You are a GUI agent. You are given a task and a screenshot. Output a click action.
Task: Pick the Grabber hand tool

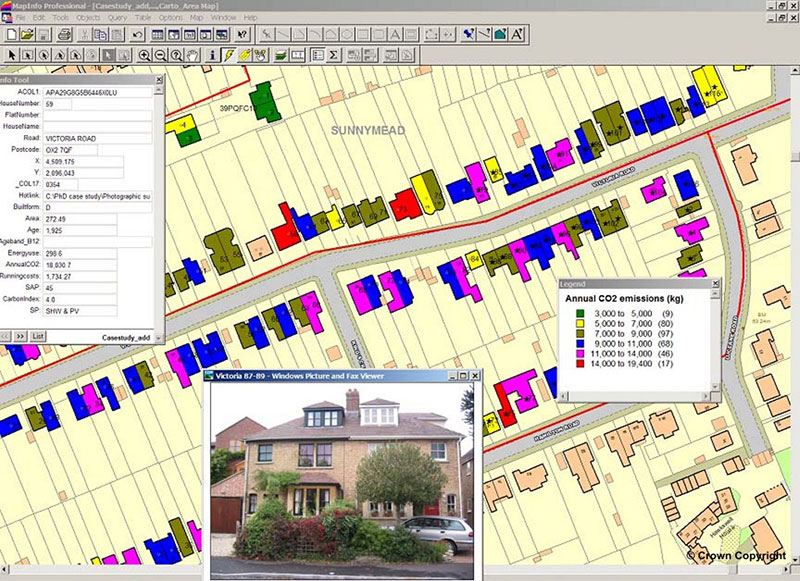point(192,54)
